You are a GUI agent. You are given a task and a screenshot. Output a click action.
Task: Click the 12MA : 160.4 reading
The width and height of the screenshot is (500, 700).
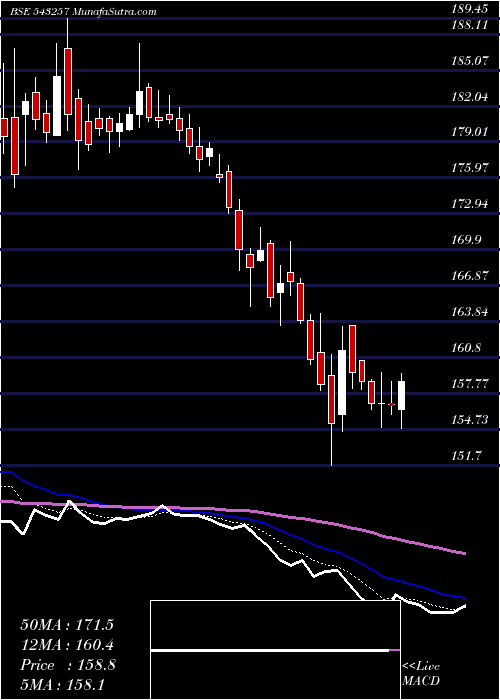click(67, 645)
